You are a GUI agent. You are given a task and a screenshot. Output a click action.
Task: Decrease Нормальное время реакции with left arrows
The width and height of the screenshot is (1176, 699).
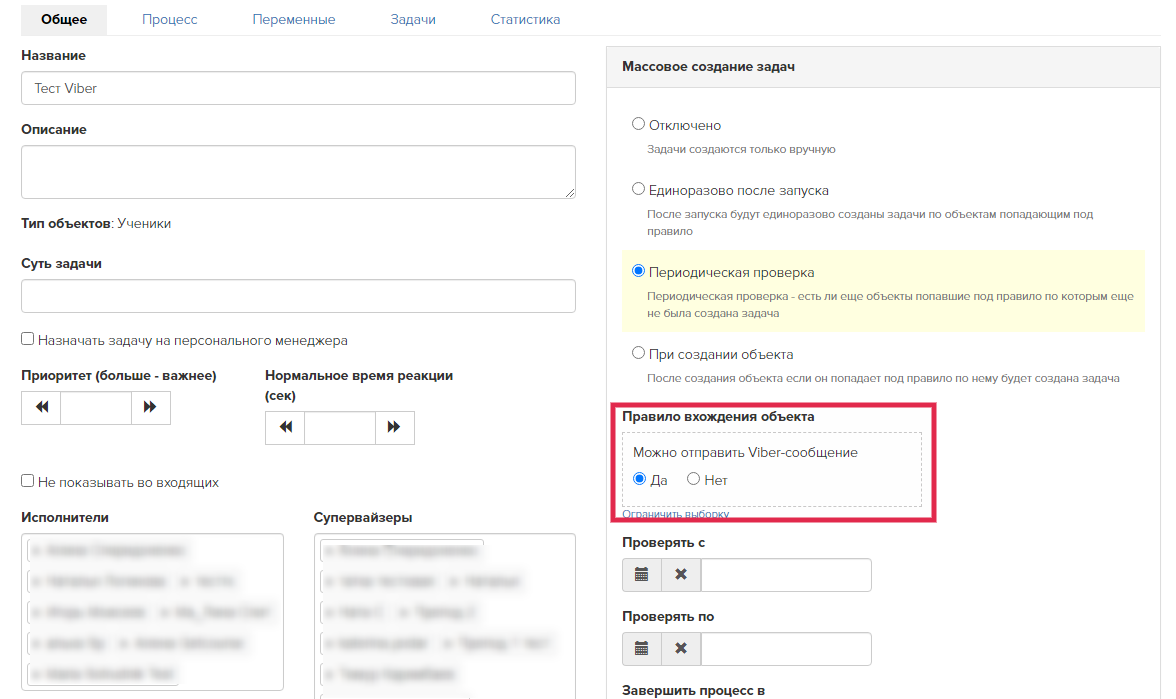285,427
